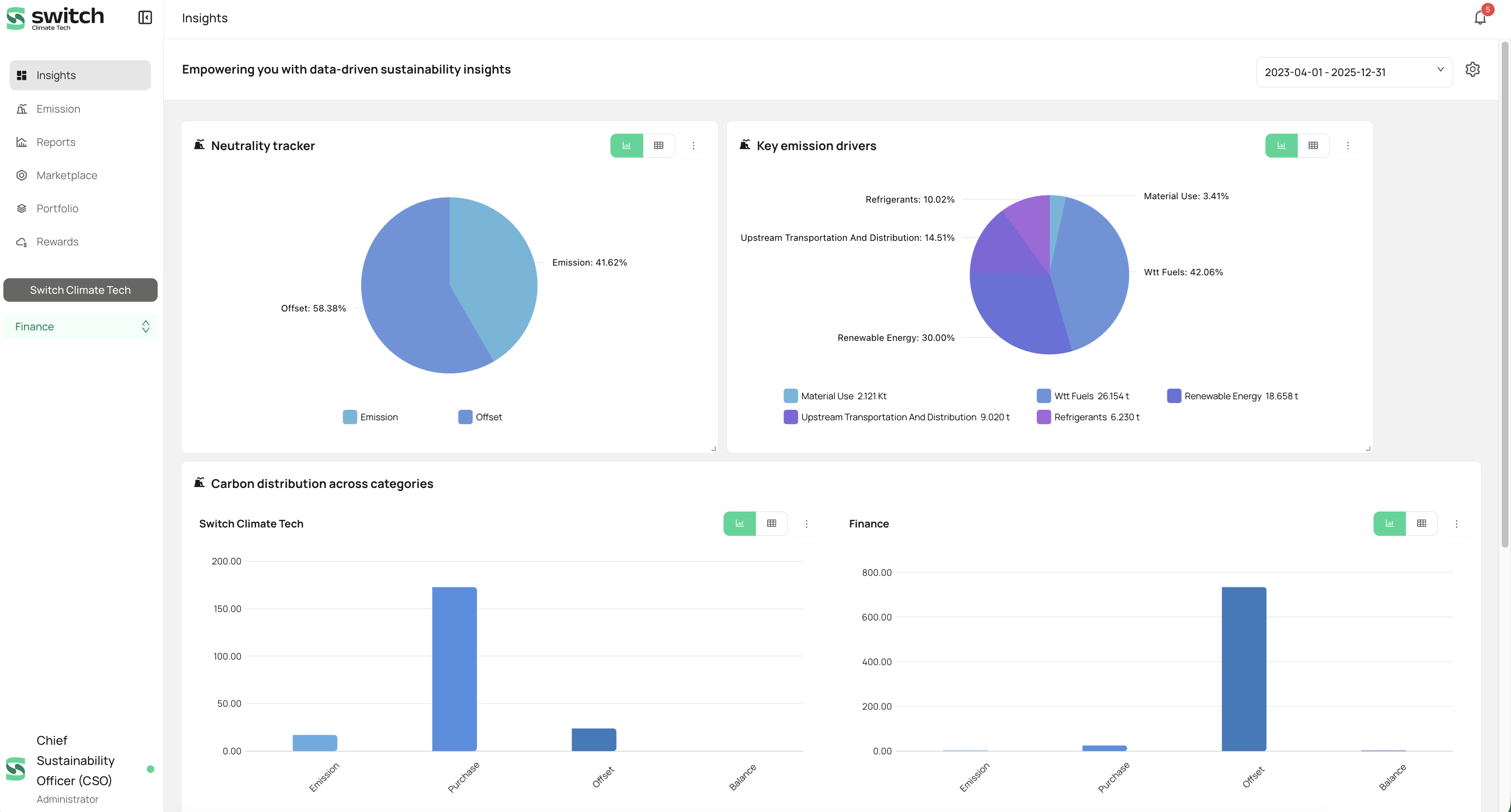Navigate to Portfolio

(x=57, y=209)
